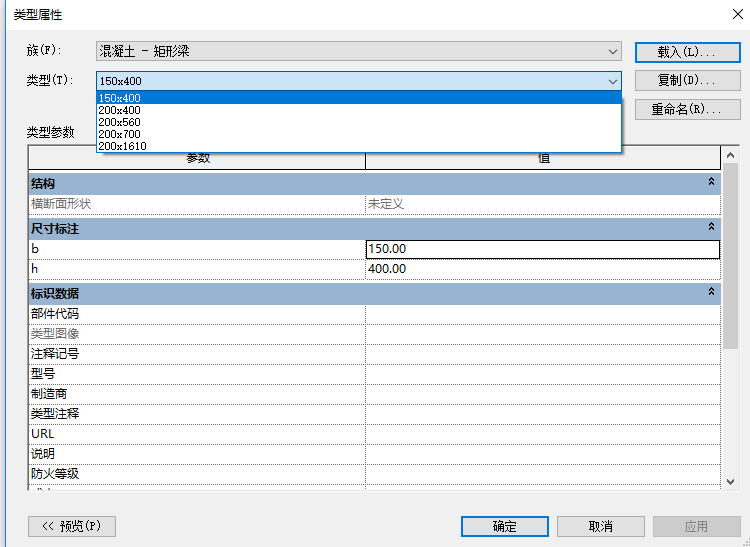Edit the b value field 150.00
The width and height of the screenshot is (750, 547).
543,249
